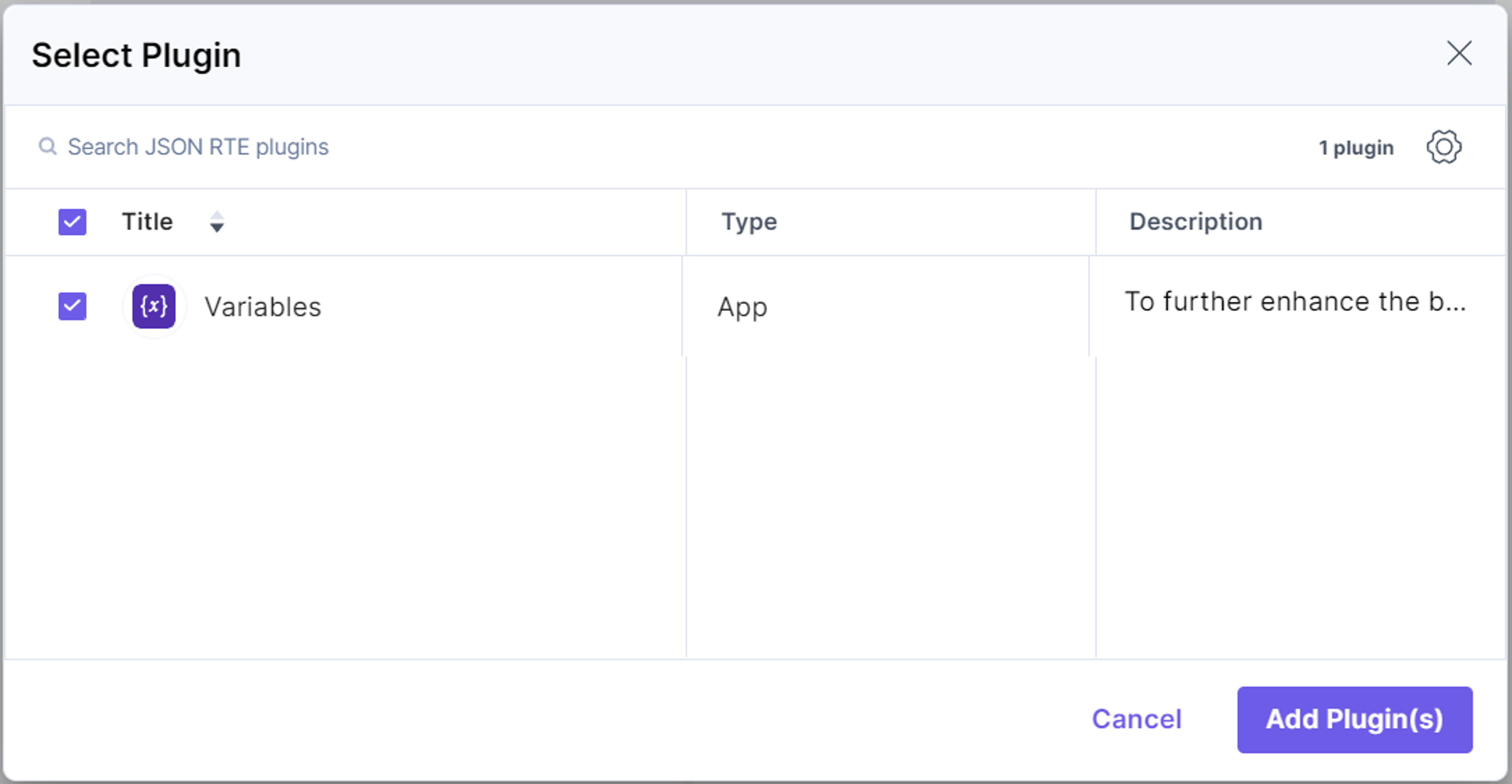The width and height of the screenshot is (1512, 784).
Task: Click the Add Plugin(s) button
Action: [1354, 719]
